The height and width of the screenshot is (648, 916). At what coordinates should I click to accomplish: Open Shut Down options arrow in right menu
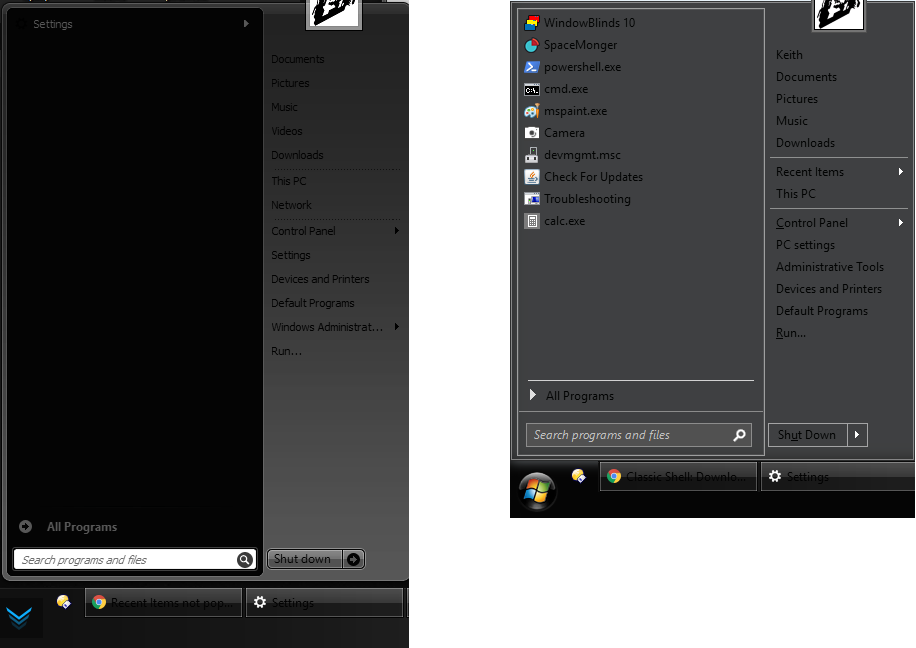[x=857, y=435]
